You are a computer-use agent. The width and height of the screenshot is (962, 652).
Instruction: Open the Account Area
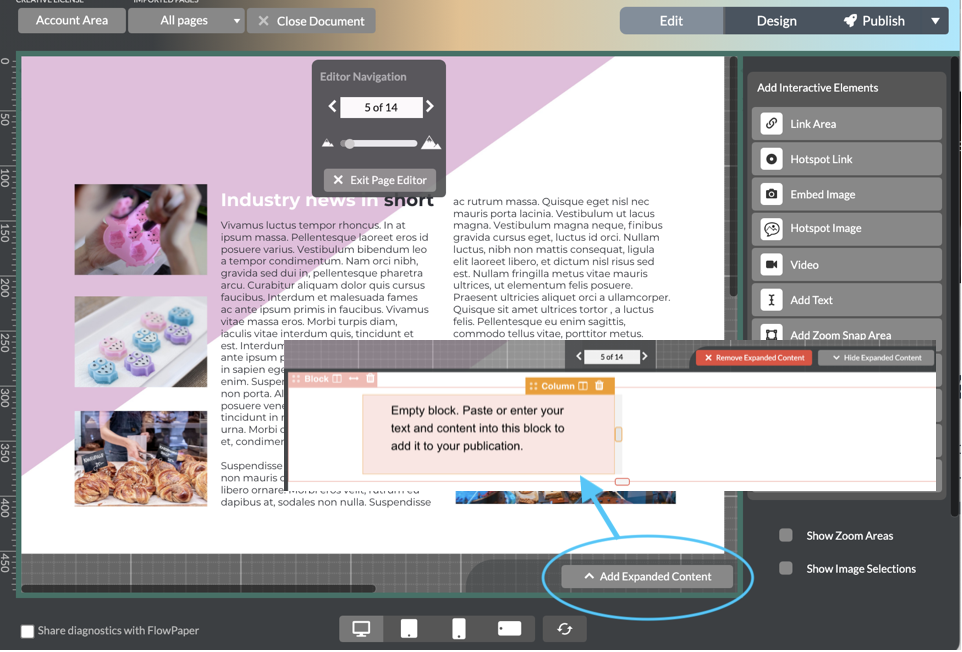[x=72, y=20]
